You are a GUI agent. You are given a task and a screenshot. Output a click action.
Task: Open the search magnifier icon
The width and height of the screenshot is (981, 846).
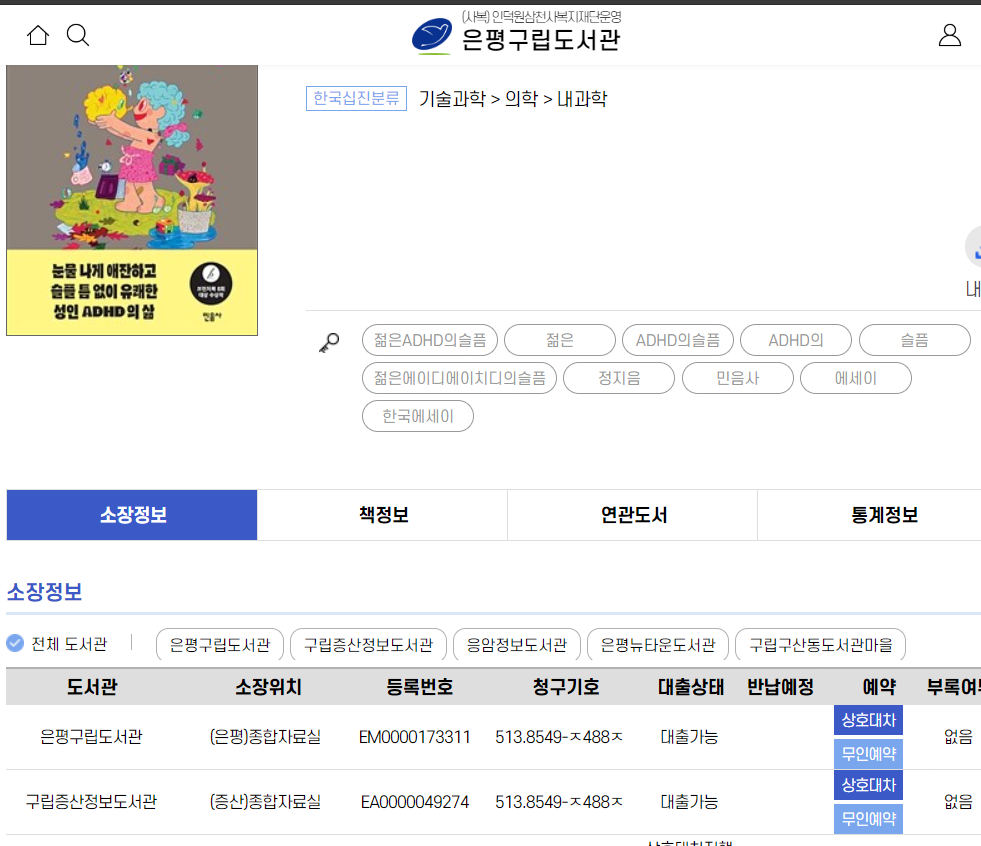coord(78,35)
